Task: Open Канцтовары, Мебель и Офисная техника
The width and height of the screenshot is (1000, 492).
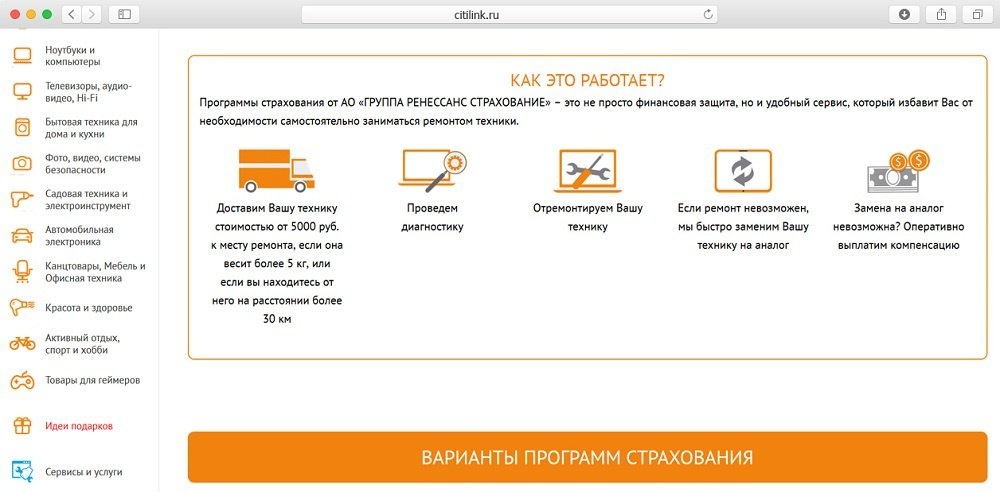Action: pyautogui.click(x=96, y=272)
